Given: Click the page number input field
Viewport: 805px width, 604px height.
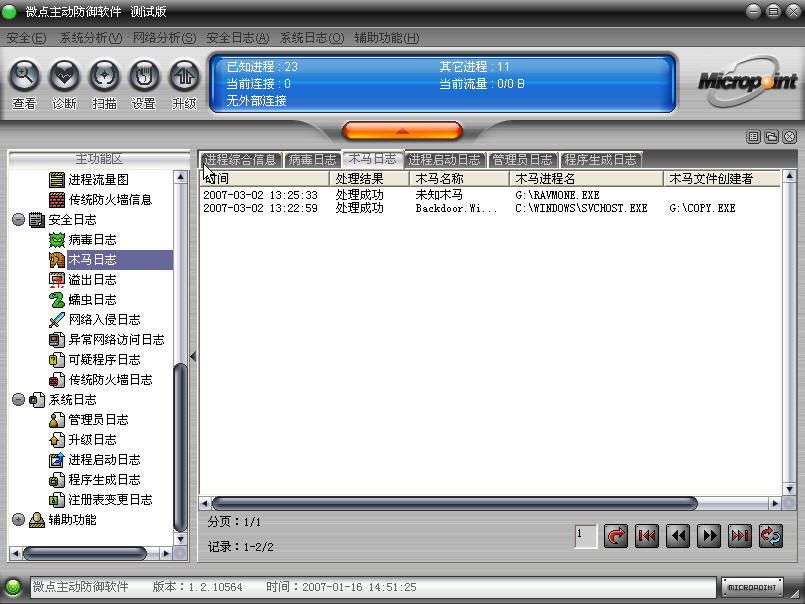Looking at the screenshot, I should (x=586, y=536).
